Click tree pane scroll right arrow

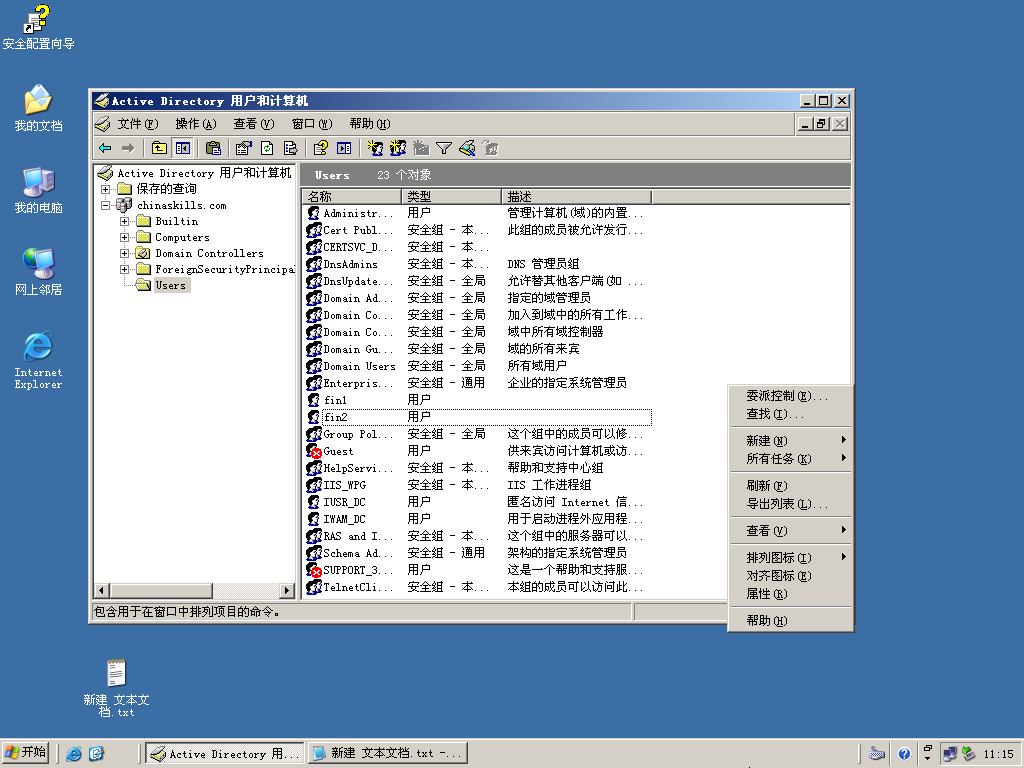tap(287, 590)
